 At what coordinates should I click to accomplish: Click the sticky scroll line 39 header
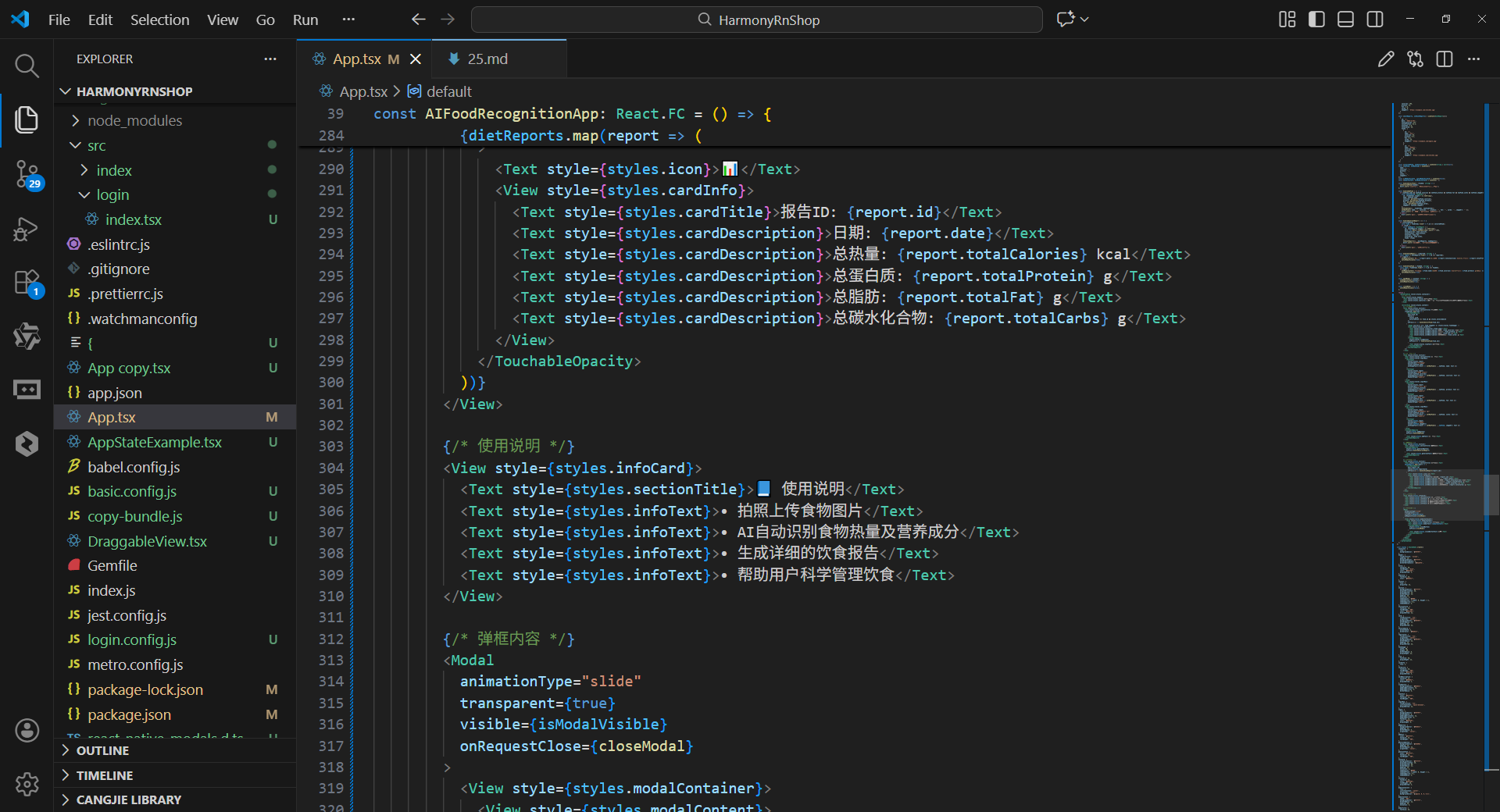click(844, 114)
